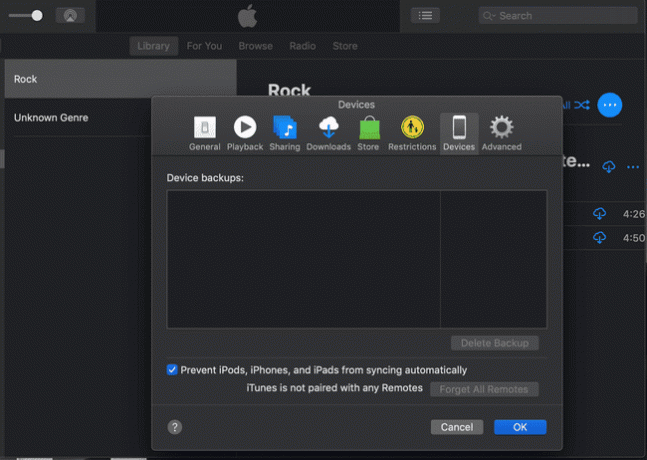This screenshot has width=647, height=460.
Task: Click the Delete Backup button
Action: pos(495,343)
